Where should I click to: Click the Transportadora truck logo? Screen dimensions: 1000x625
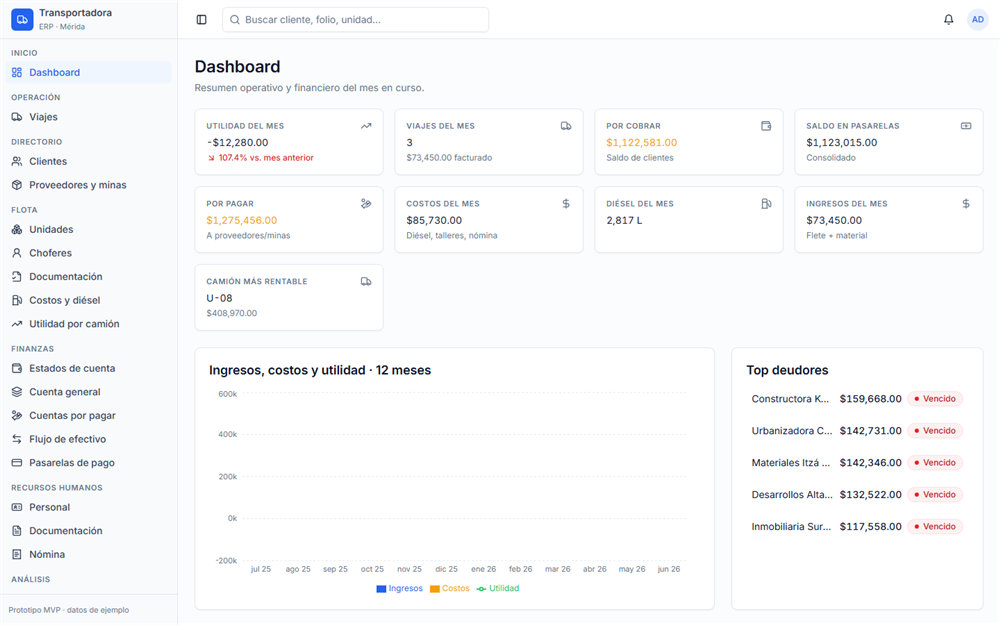[22, 20]
